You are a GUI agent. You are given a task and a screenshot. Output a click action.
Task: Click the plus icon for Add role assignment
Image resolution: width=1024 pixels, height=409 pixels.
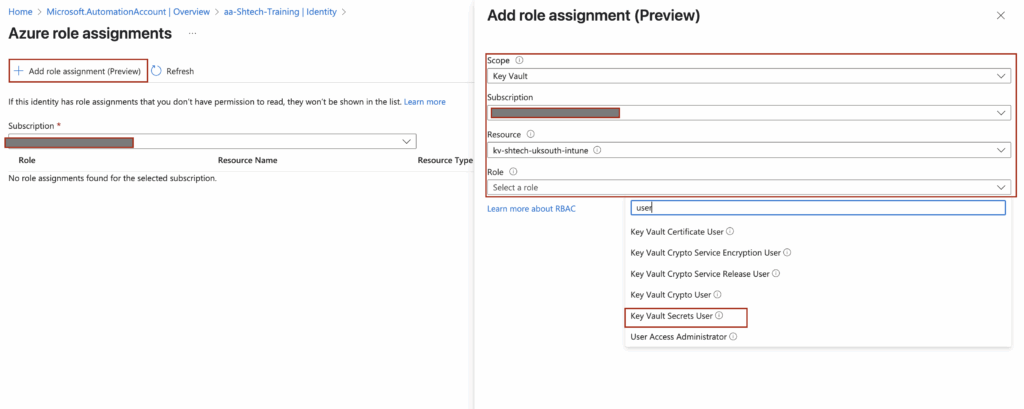(18, 71)
